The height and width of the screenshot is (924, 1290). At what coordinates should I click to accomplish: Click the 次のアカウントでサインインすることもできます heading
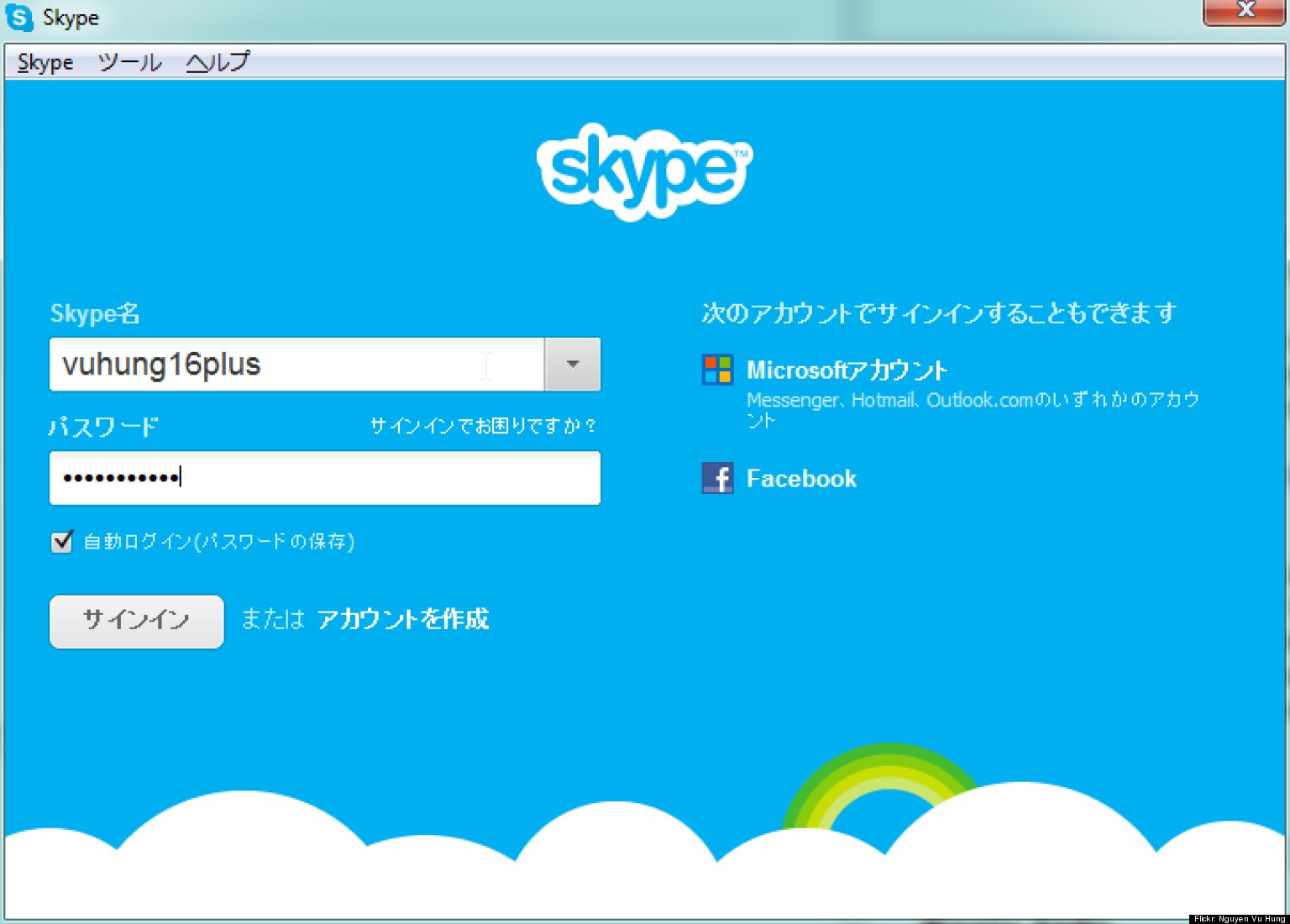[x=939, y=313]
